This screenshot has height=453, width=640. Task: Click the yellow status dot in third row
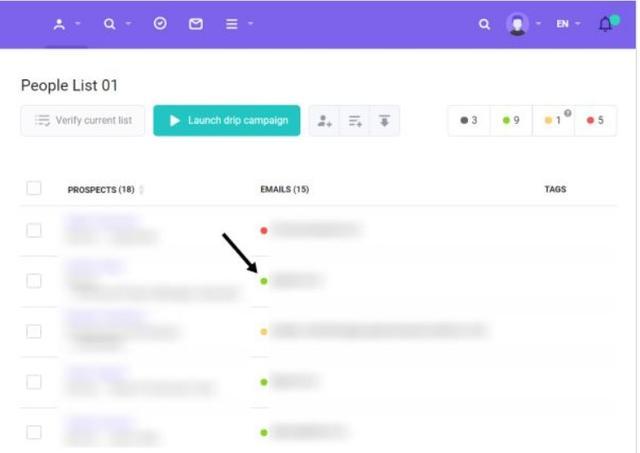pyautogui.click(x=264, y=332)
